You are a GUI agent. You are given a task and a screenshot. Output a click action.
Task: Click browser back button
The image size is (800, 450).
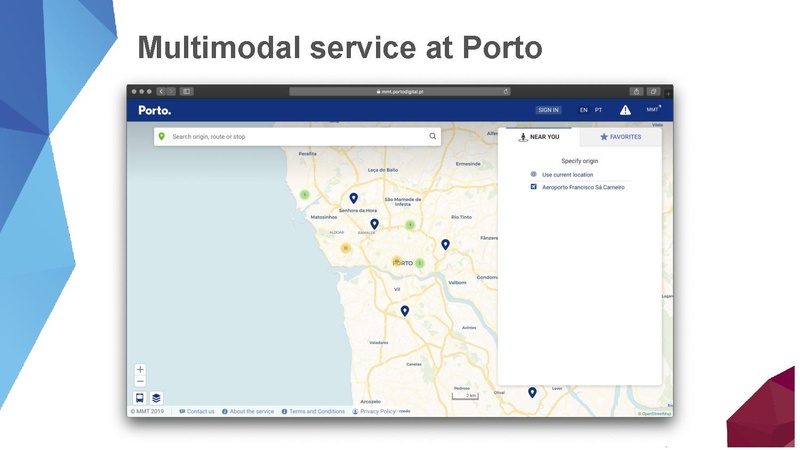[x=161, y=91]
